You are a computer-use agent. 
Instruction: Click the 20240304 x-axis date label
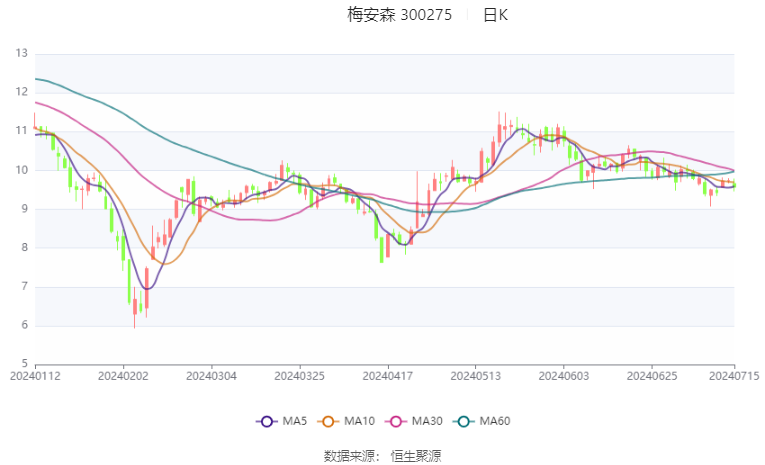point(212,376)
